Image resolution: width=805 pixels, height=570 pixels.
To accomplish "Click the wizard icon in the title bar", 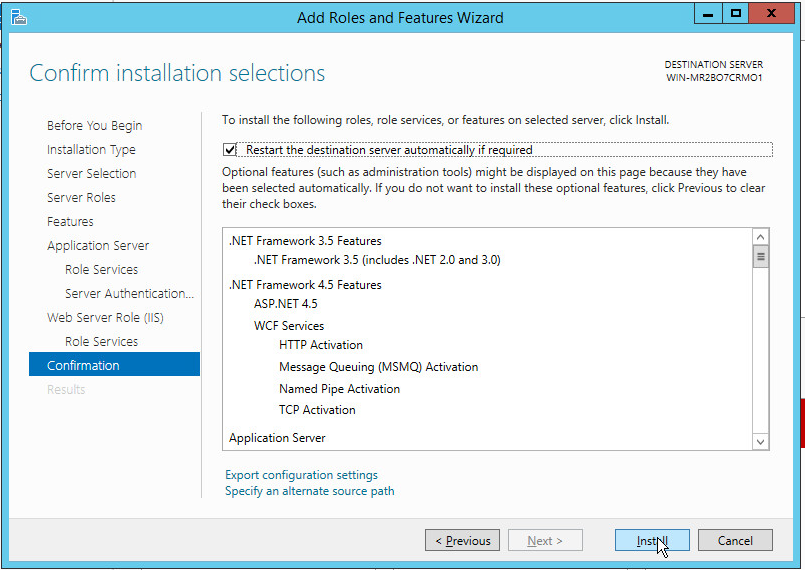I will (x=19, y=16).
